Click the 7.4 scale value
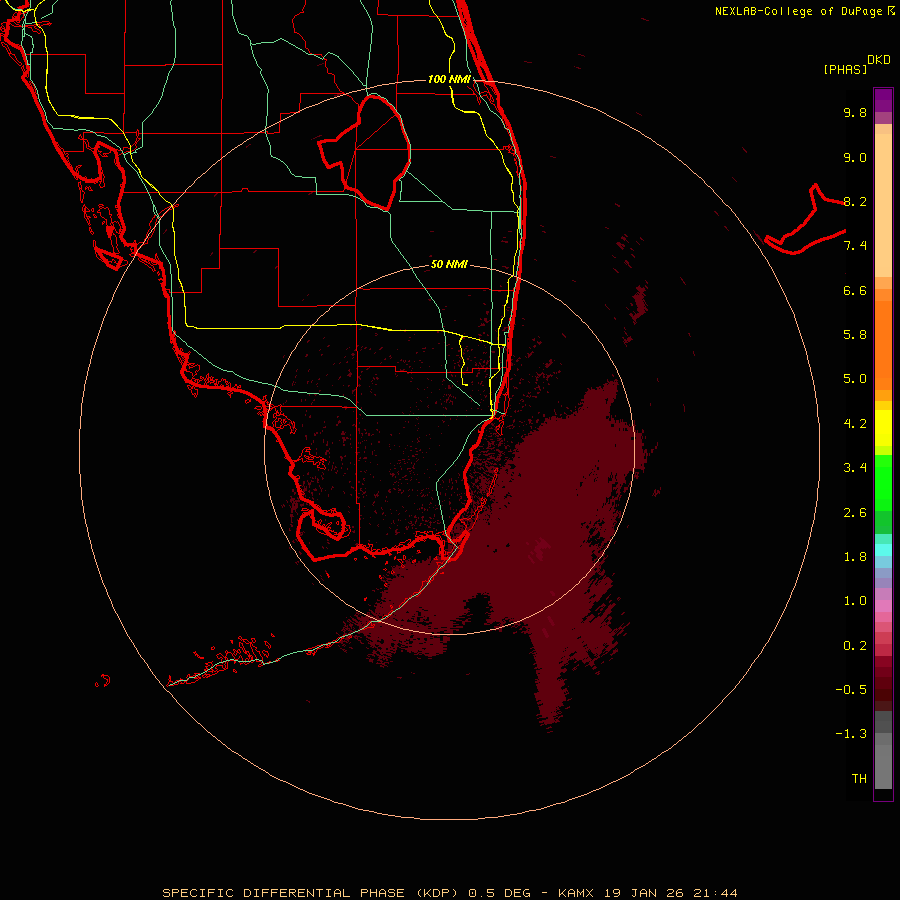Screen dimensions: 900x900 pyautogui.click(x=855, y=246)
